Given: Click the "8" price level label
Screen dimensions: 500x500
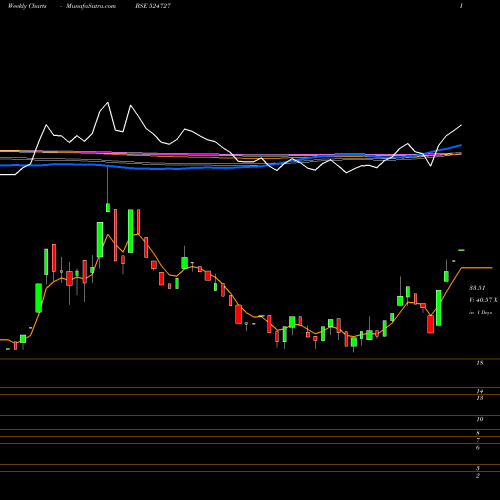Looking at the screenshot, I should (x=478, y=433).
